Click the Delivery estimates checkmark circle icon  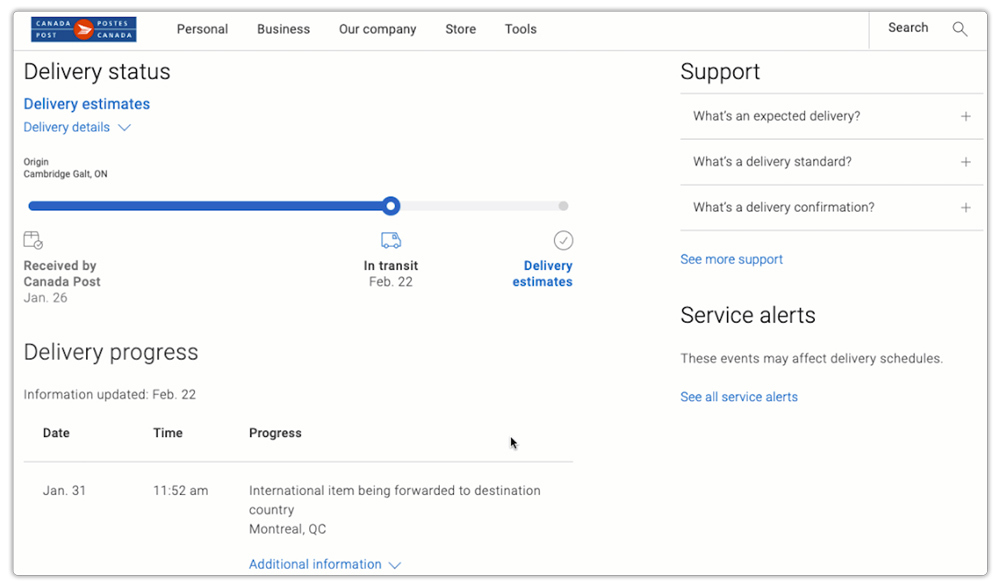click(563, 240)
